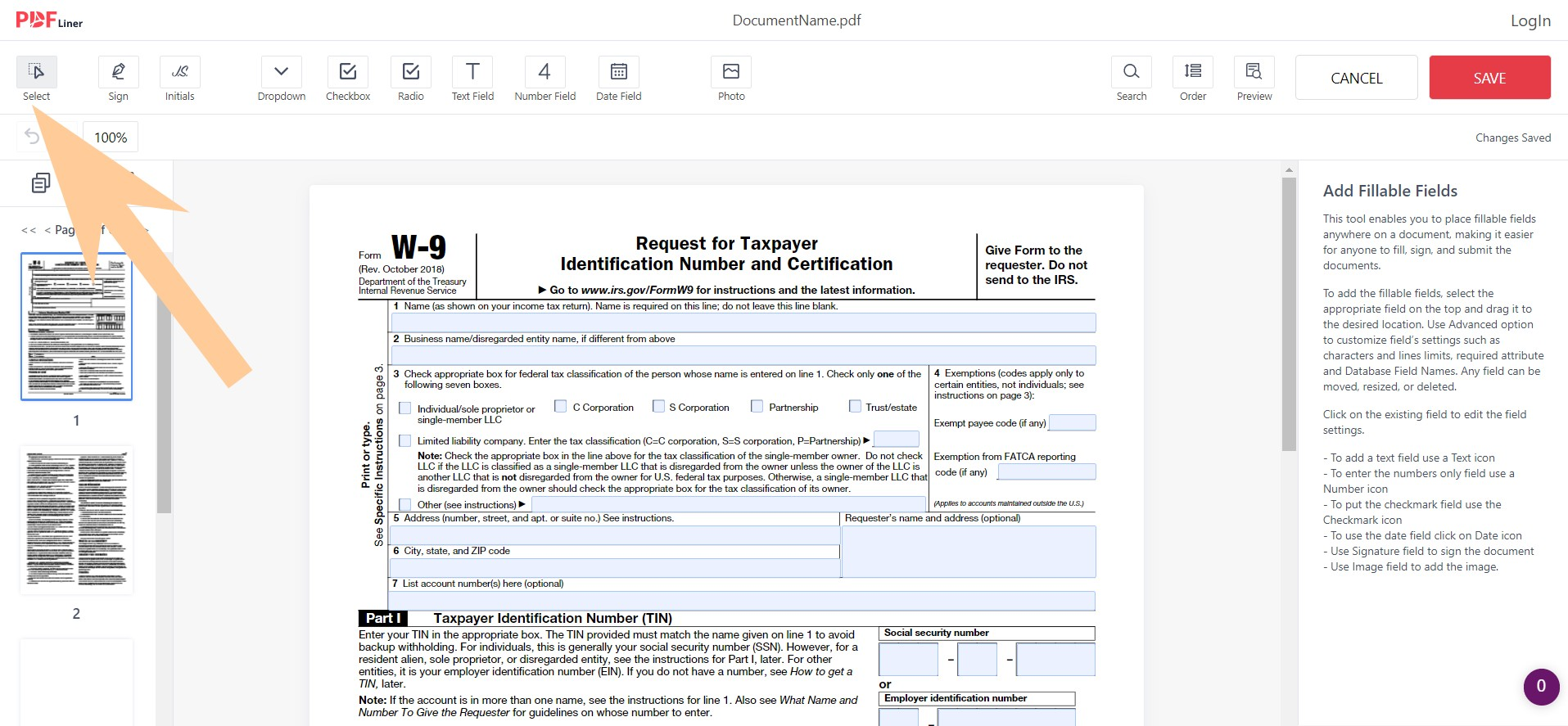
Task: Click the line 1 Name field
Action: point(743,322)
